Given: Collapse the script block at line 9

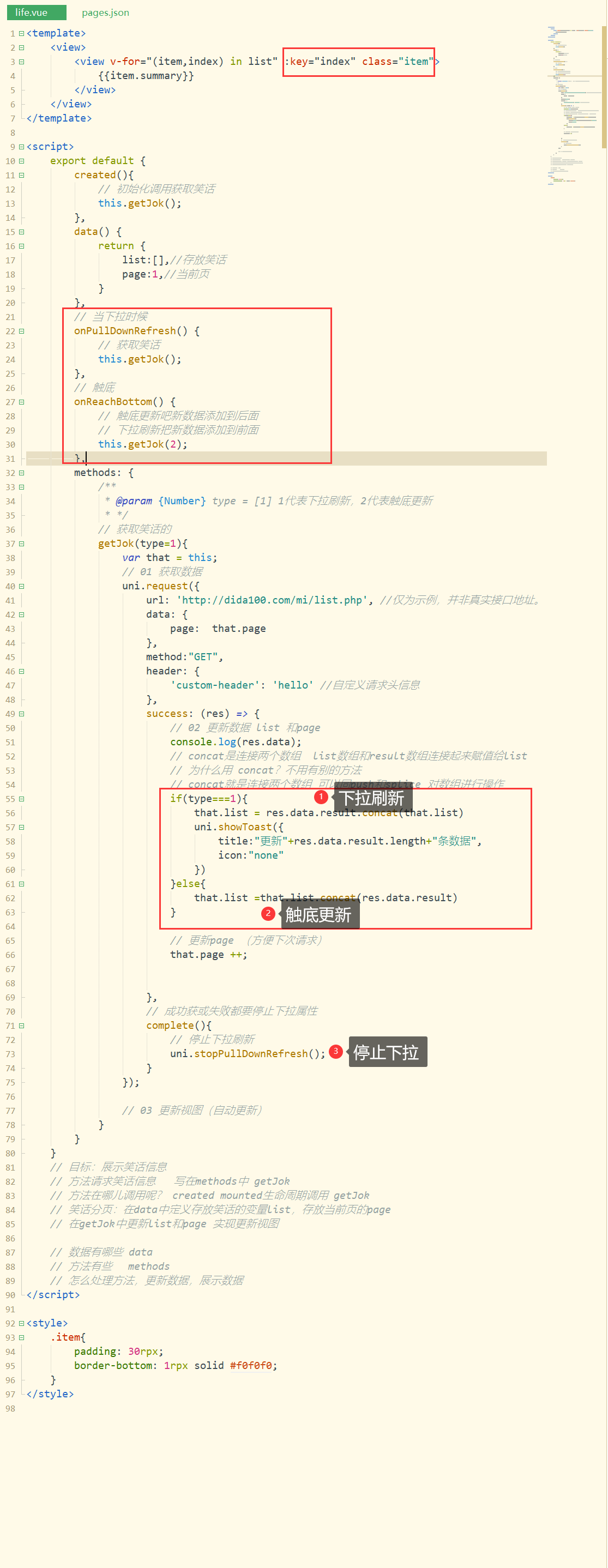Looking at the screenshot, I should pos(21,147).
